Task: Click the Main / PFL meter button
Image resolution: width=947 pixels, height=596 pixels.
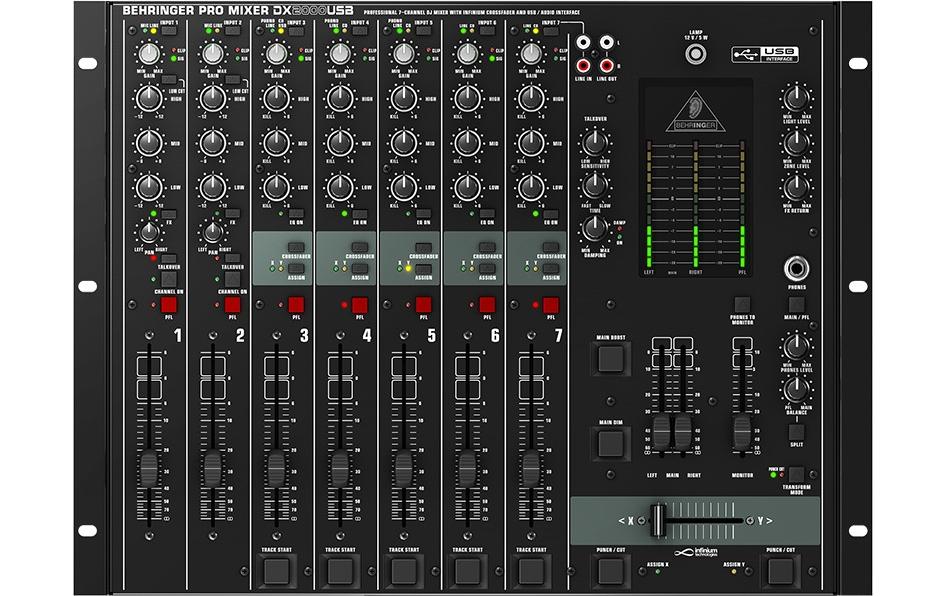Action: 797,304
